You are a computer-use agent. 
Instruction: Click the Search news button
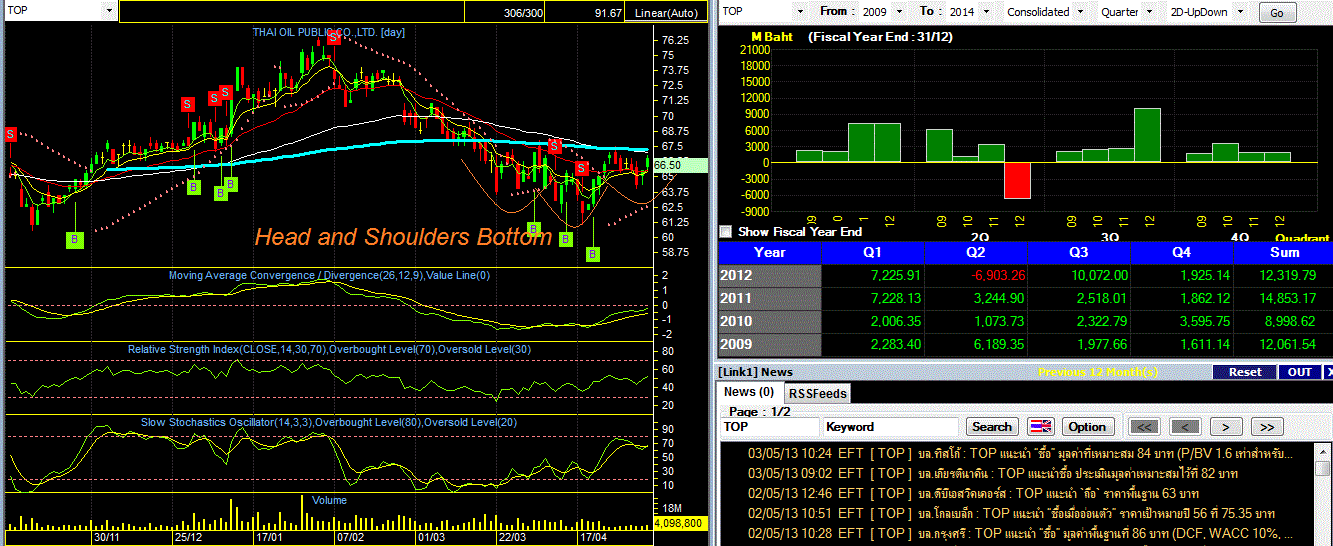992,427
